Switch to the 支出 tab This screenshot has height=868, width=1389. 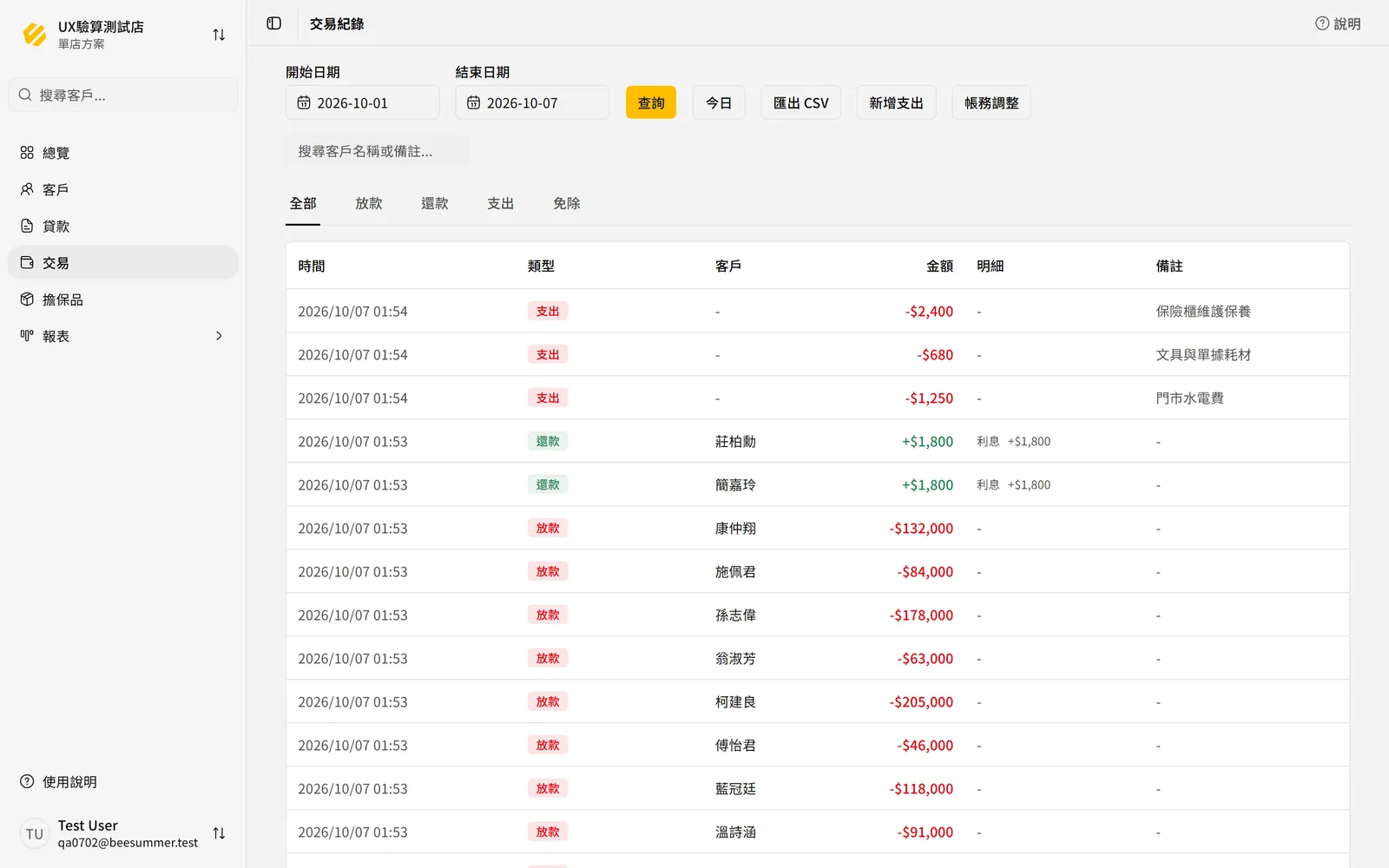(501, 204)
